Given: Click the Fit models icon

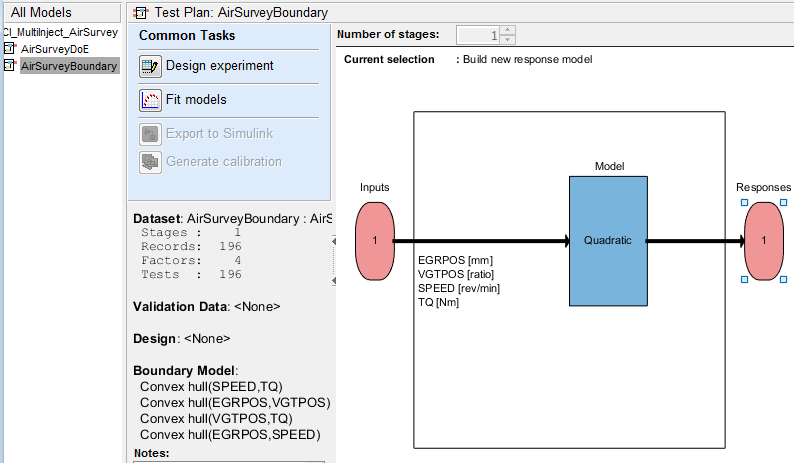Looking at the screenshot, I should pyautogui.click(x=150, y=100).
